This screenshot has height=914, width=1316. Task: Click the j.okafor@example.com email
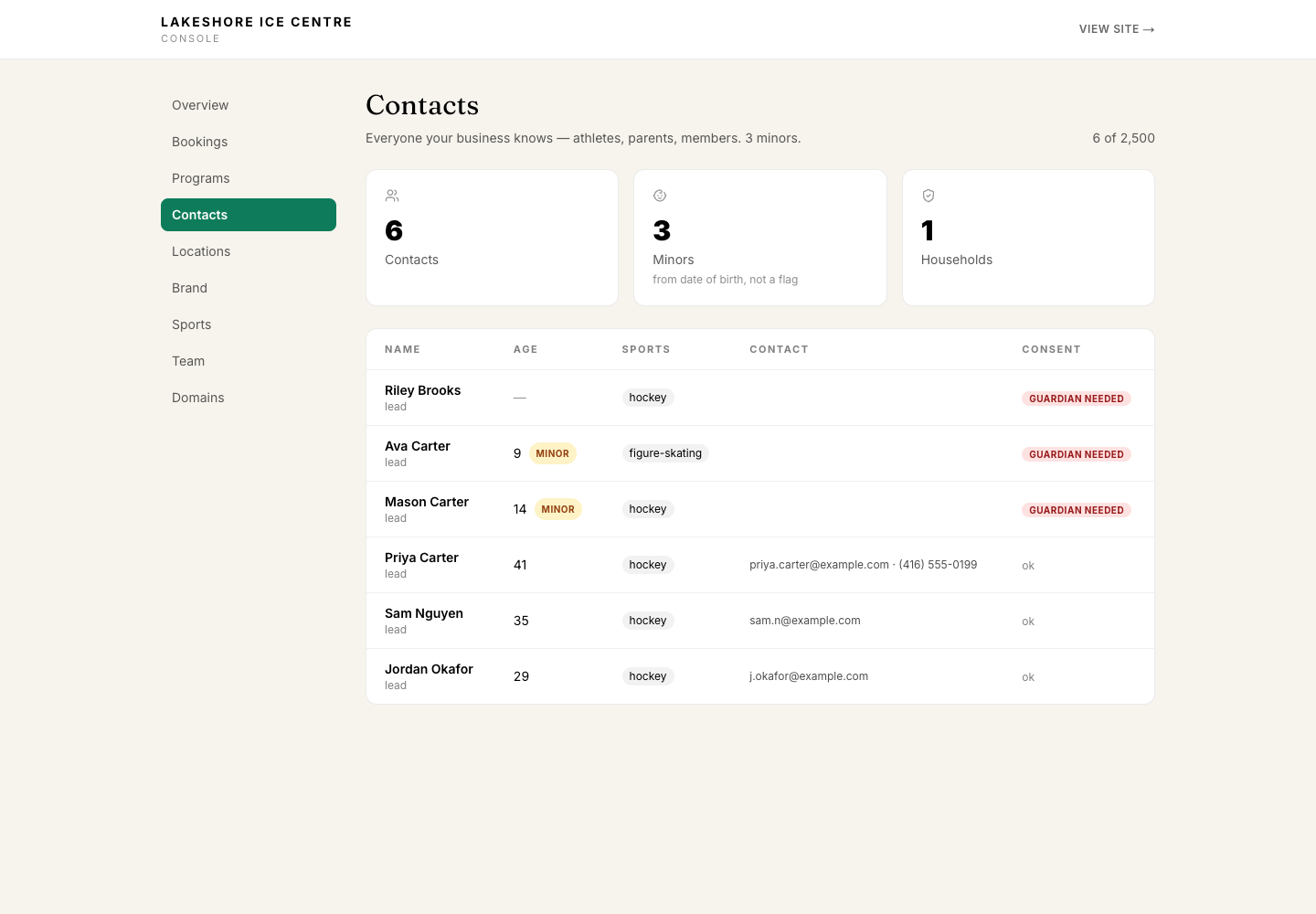(x=809, y=676)
